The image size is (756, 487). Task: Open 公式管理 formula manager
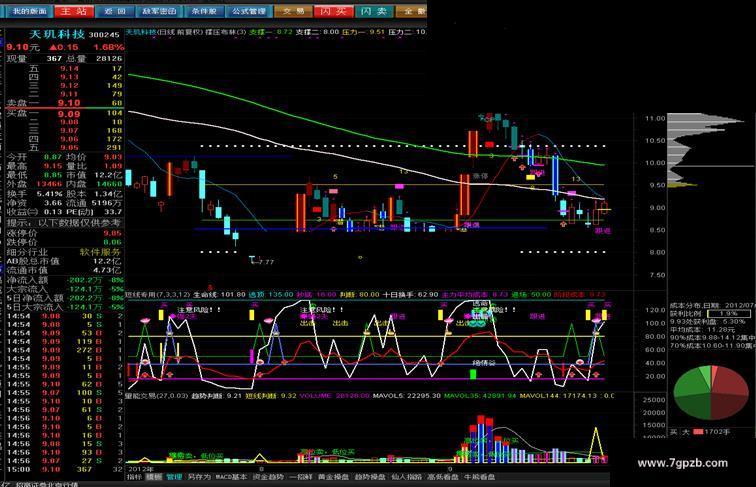pos(248,11)
